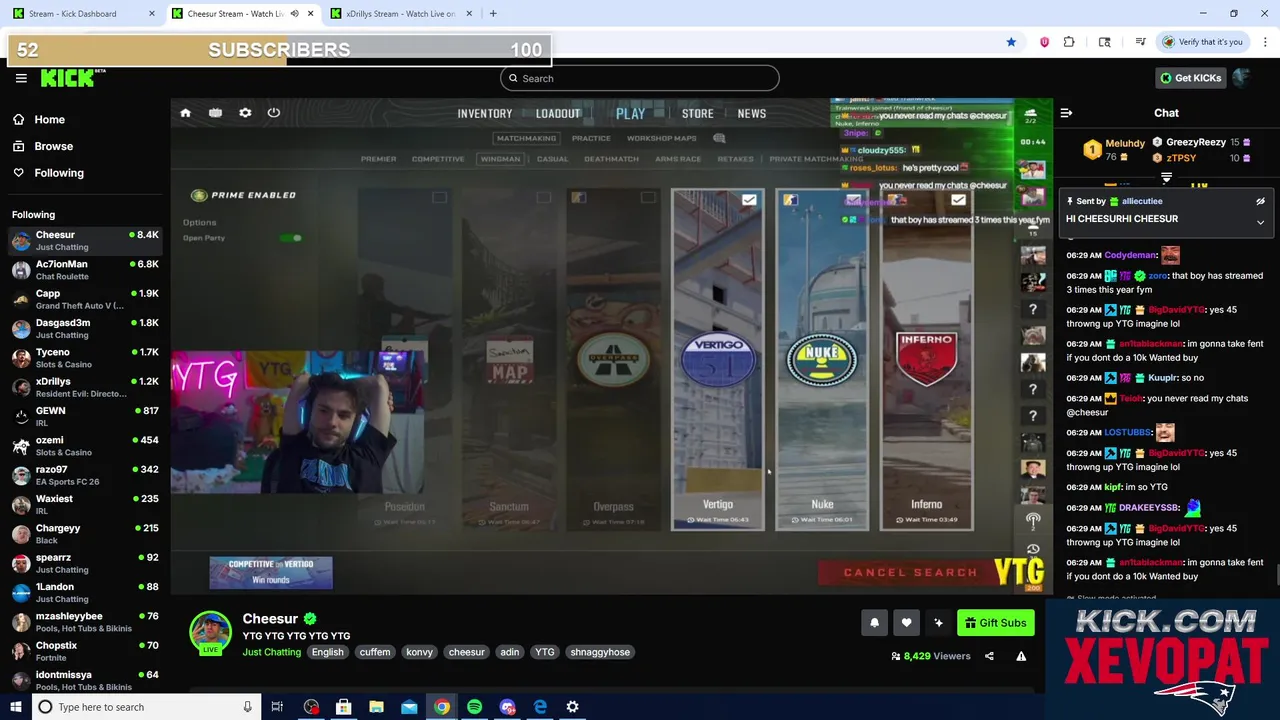Open xDrillys channel in Following list
Viewport: 1280px width, 720px height.
pos(85,387)
